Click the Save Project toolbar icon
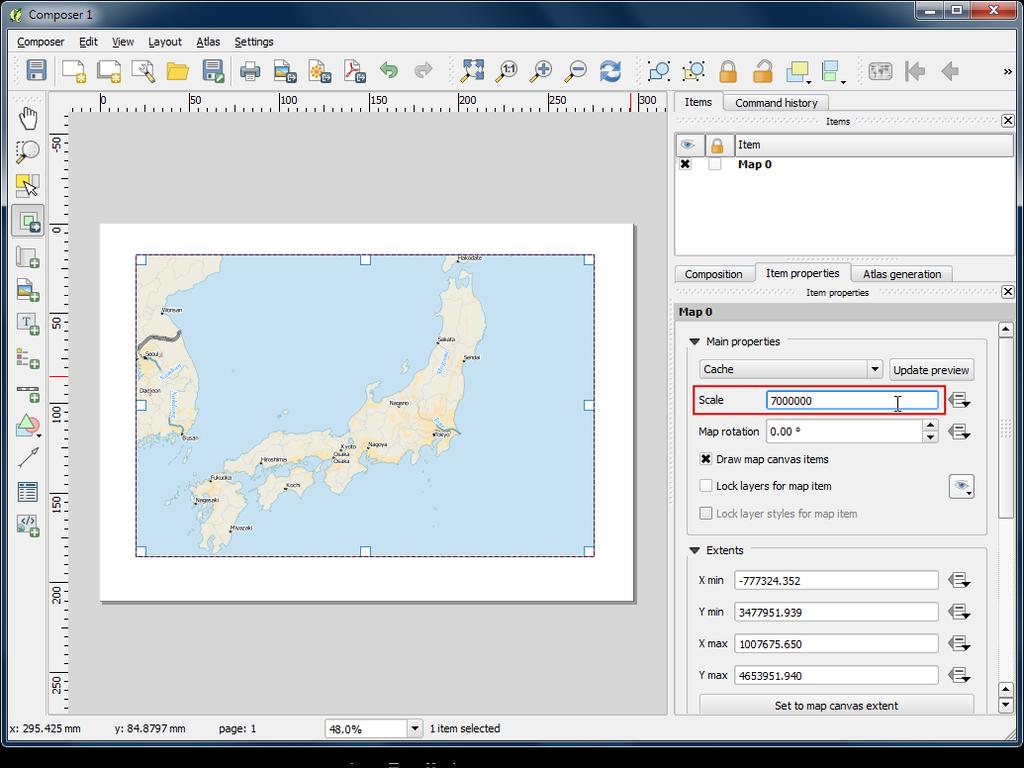 [36, 70]
